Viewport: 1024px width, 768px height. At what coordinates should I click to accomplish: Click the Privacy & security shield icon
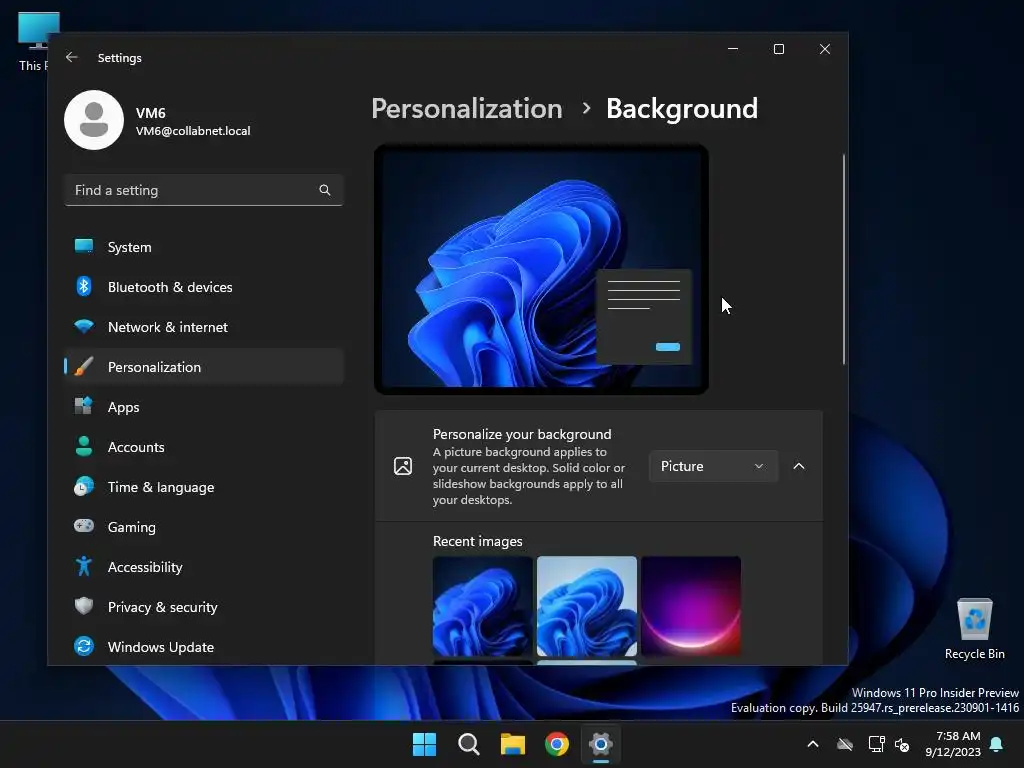[84, 607]
